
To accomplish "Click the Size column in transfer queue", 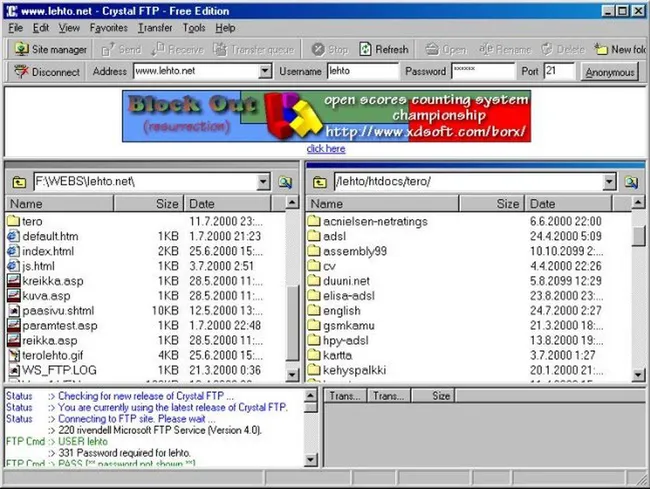I will point(433,396).
